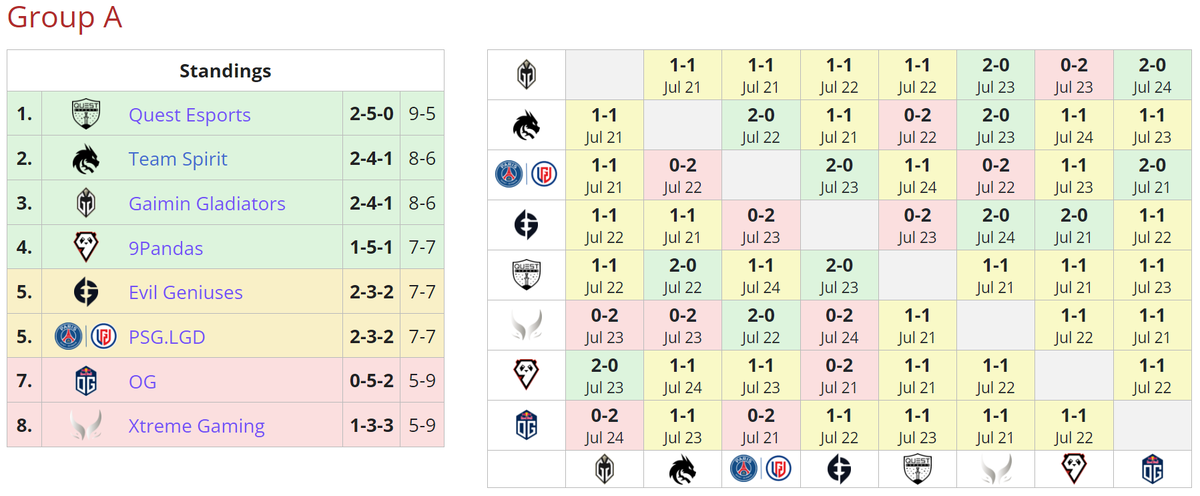The height and width of the screenshot is (496, 1200).
Task: Click 9Pandas logo in standings table
Action: coord(86,248)
